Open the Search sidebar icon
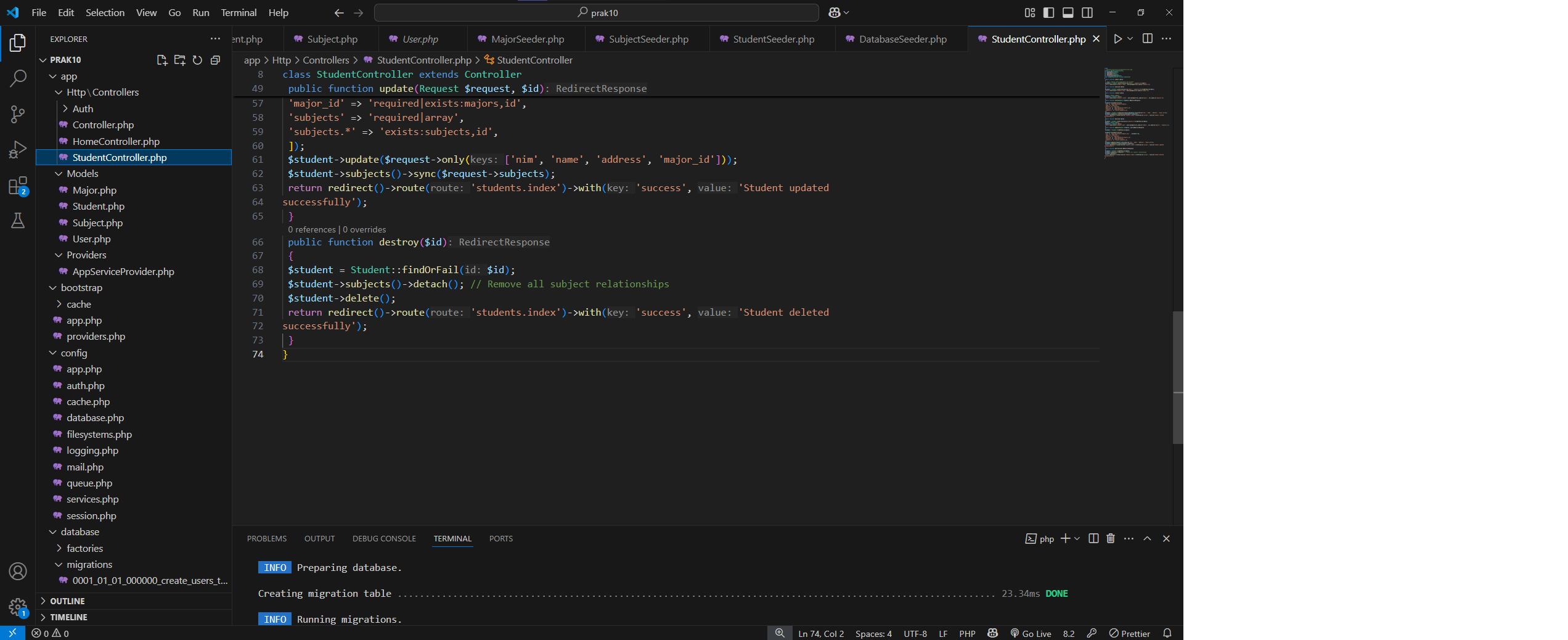Image resolution: width=1568 pixels, height=640 pixels. (18, 78)
